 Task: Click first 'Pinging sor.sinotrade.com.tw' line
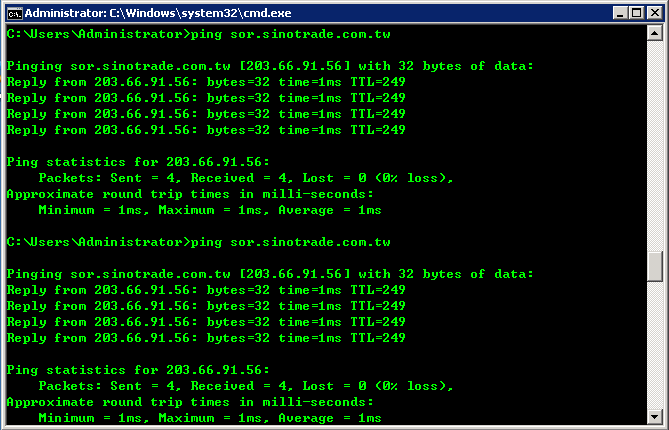270,66
